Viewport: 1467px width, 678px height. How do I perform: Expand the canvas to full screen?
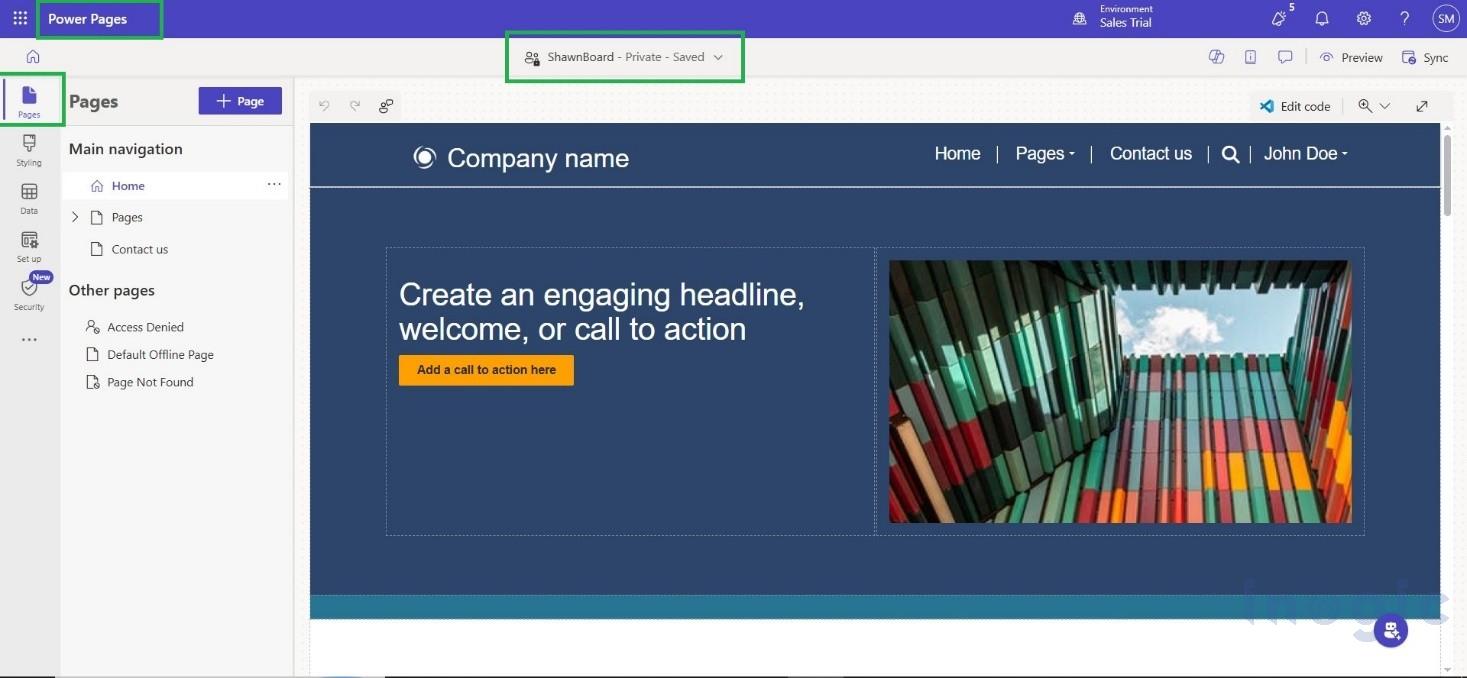tap(1422, 106)
